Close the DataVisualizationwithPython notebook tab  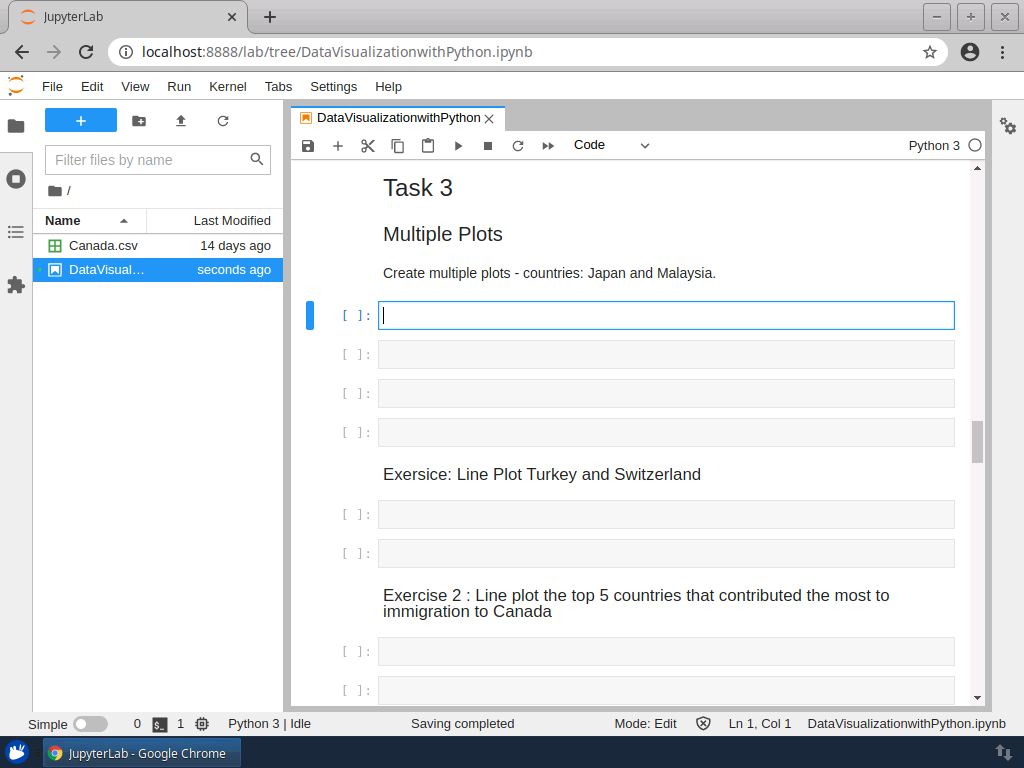pyautogui.click(x=489, y=119)
